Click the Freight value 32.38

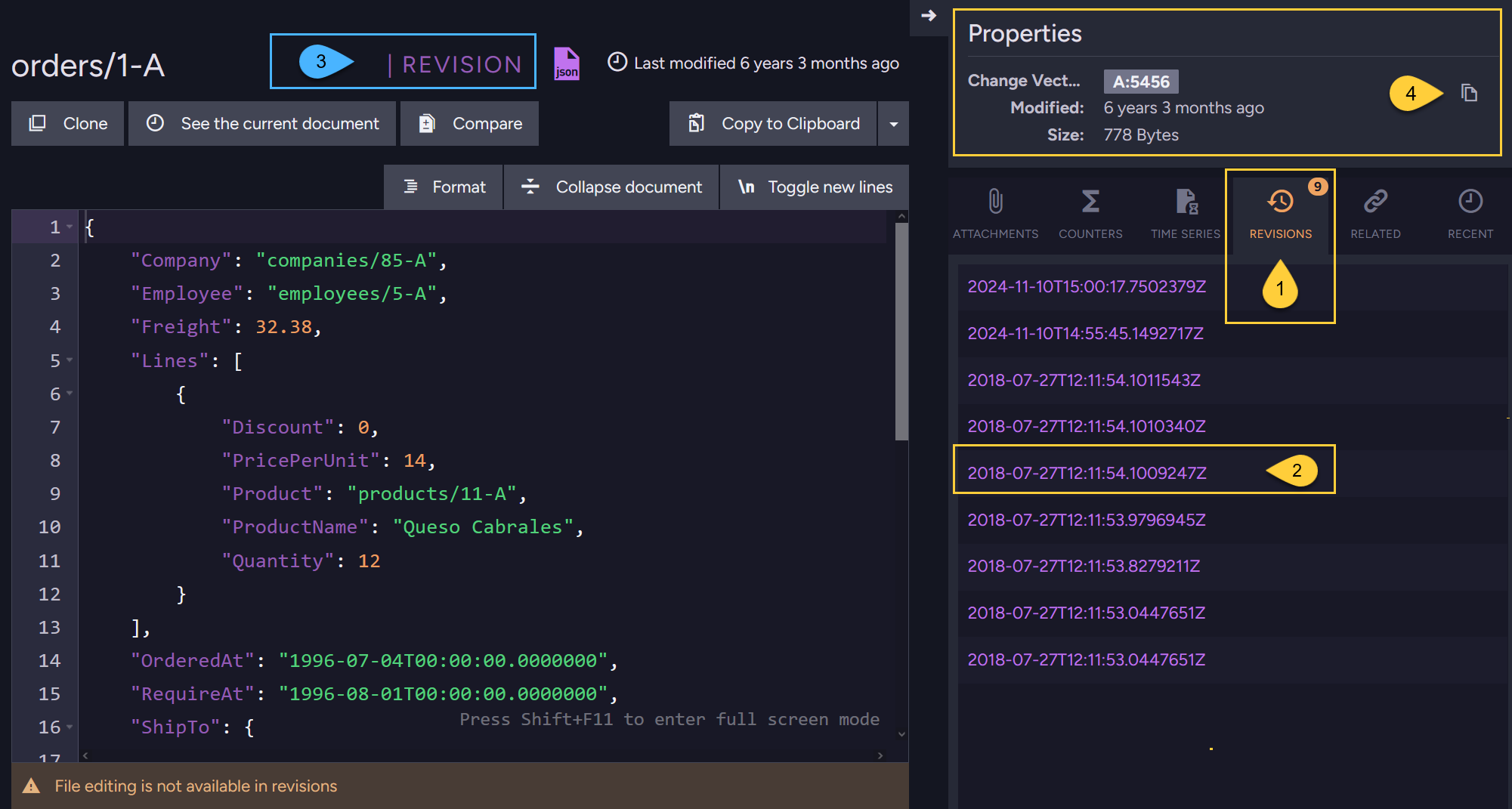coord(283,327)
